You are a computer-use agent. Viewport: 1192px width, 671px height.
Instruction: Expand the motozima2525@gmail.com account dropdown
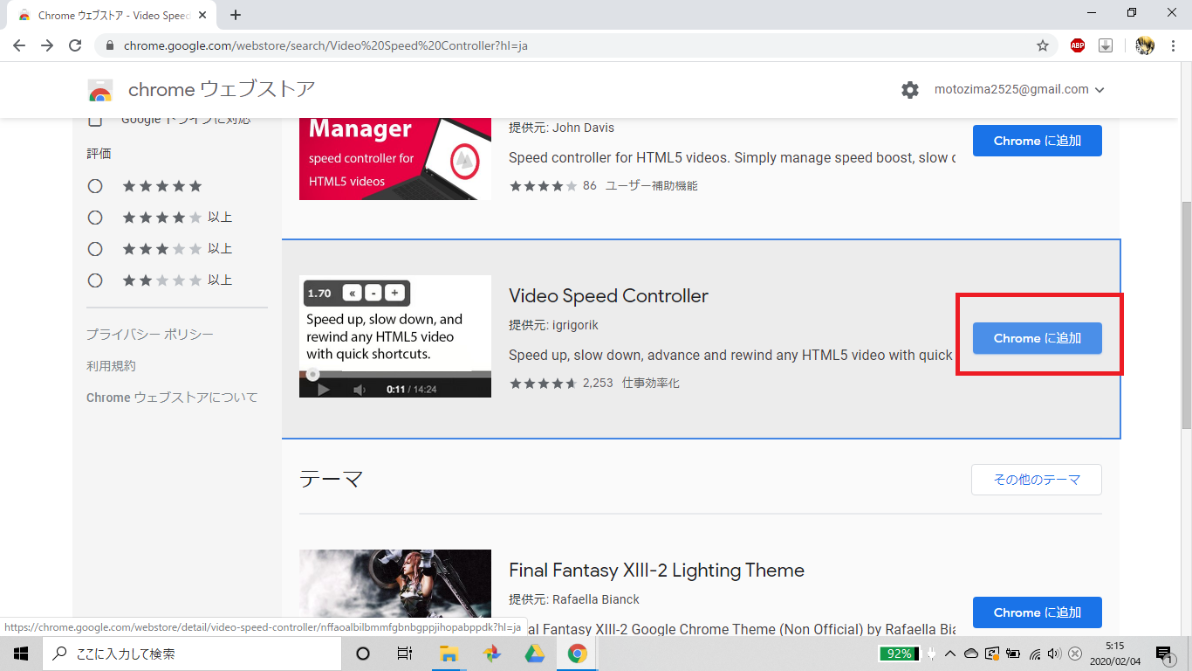1019,90
